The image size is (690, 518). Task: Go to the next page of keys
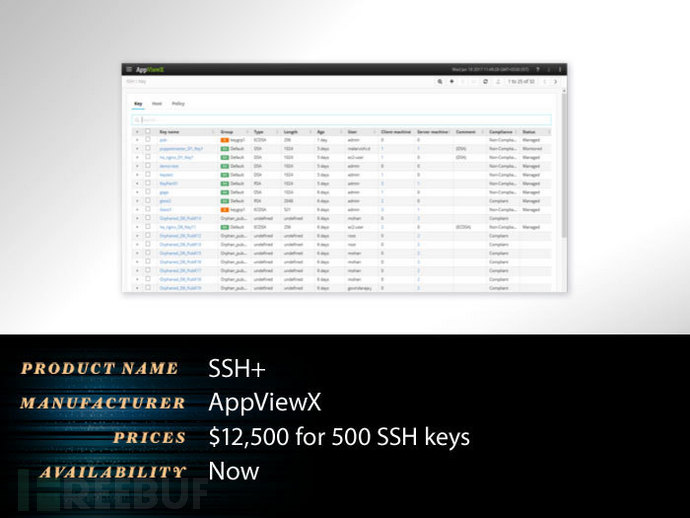click(x=555, y=81)
